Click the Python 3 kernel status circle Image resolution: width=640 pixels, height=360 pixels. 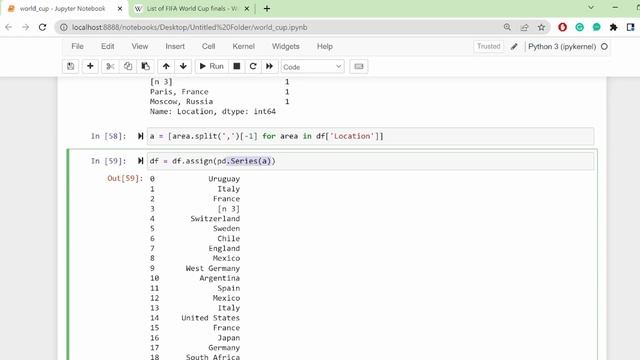[604, 47]
